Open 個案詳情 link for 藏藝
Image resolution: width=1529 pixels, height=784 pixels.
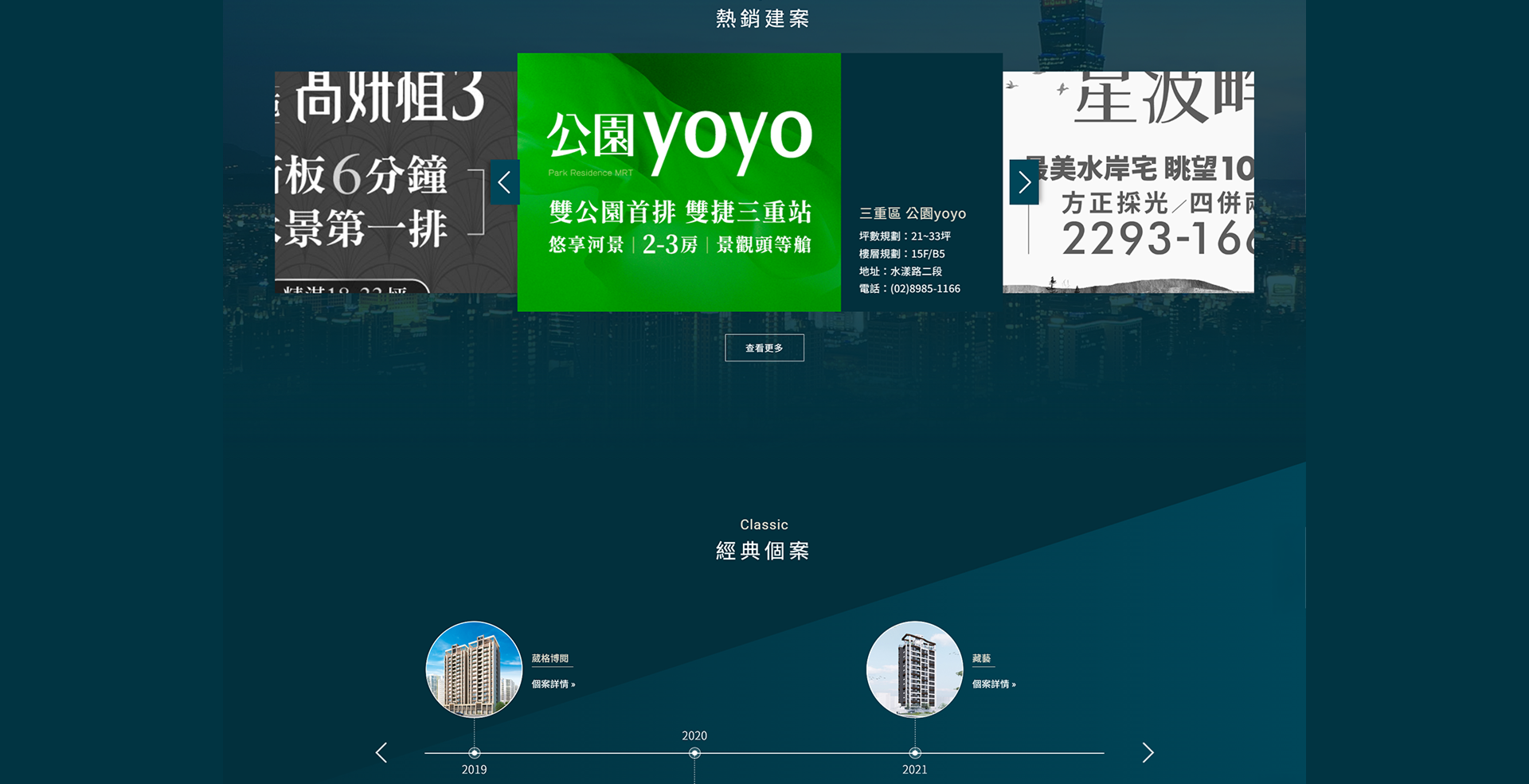pos(993,684)
